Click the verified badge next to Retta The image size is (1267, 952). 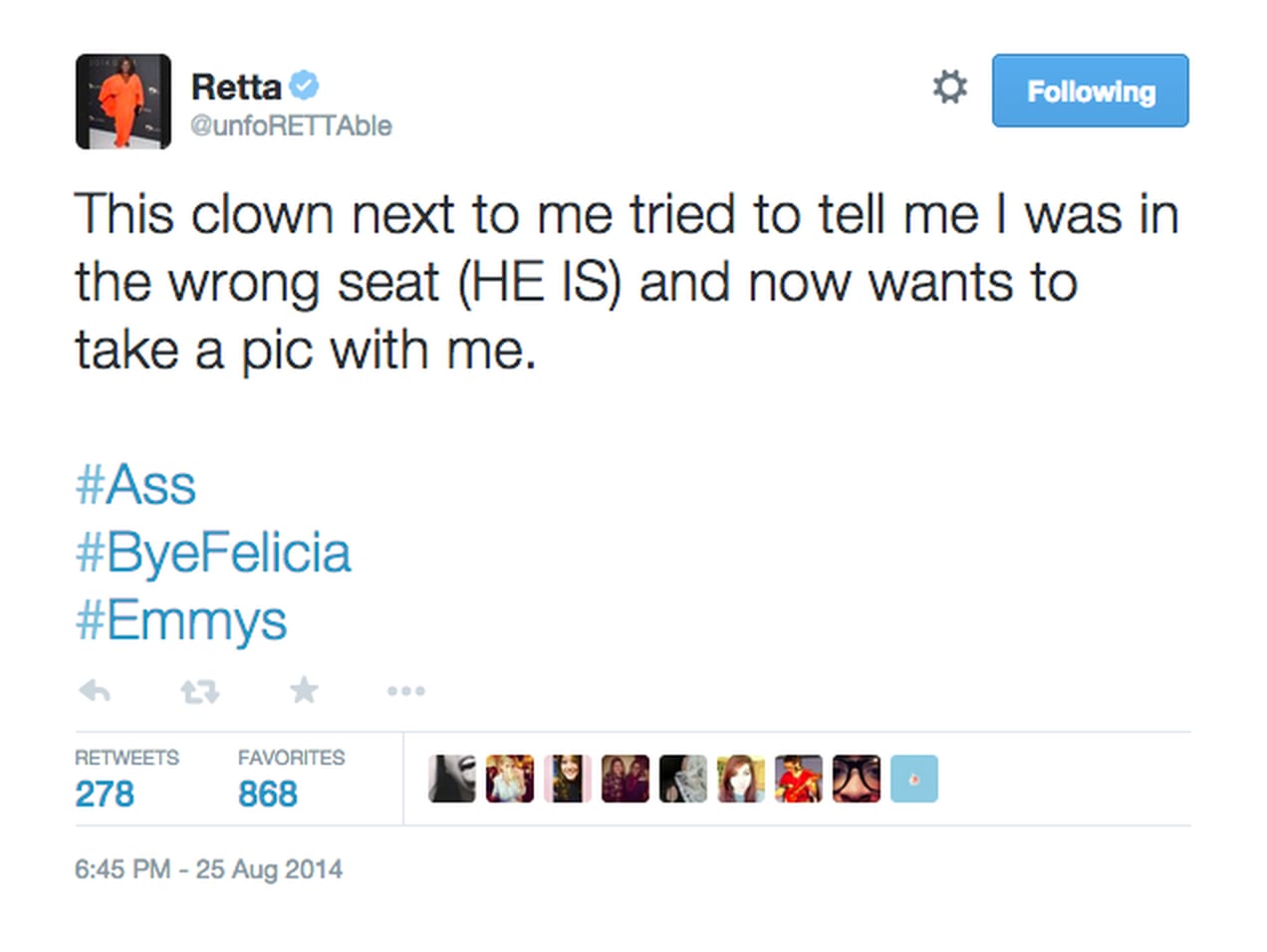(304, 86)
